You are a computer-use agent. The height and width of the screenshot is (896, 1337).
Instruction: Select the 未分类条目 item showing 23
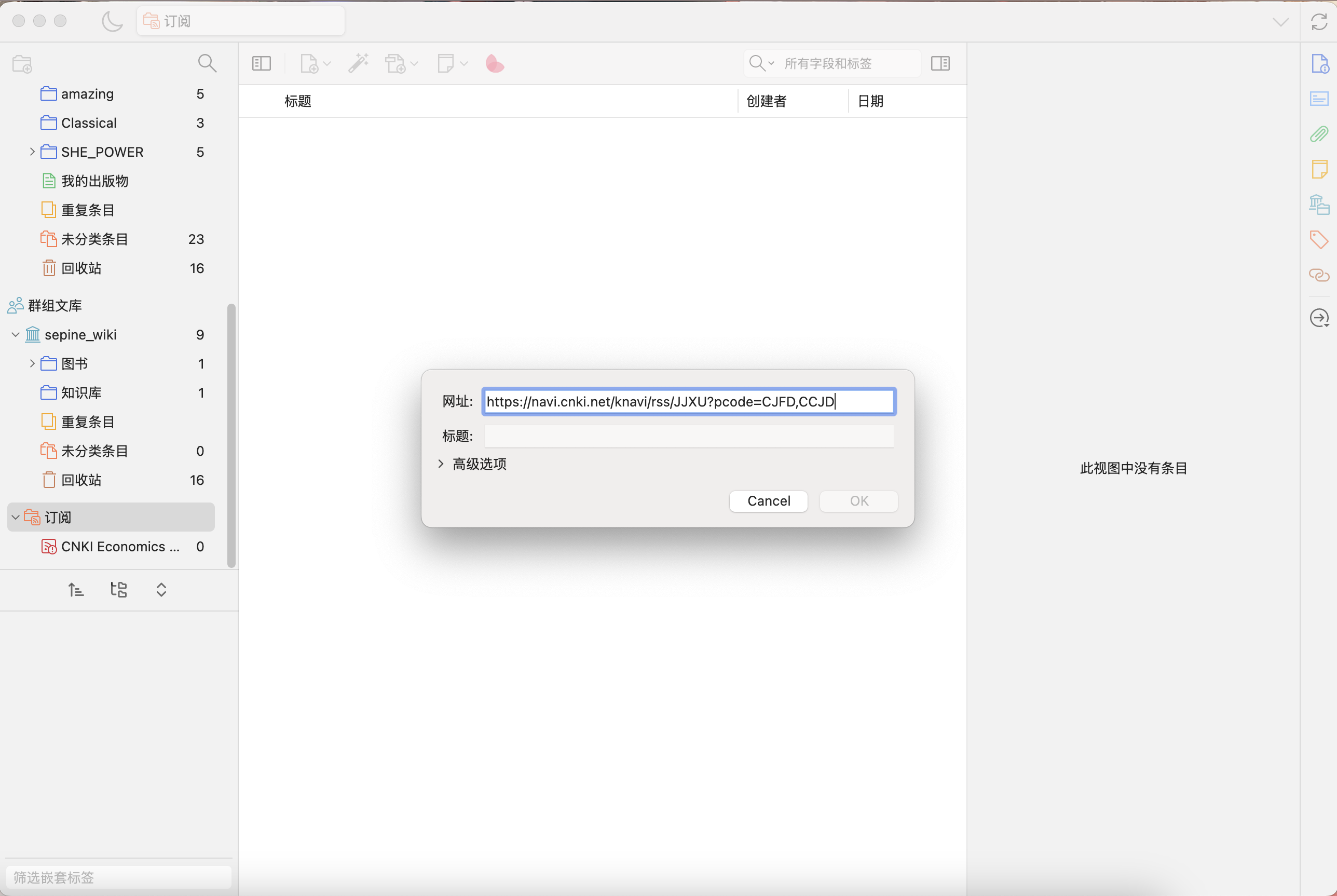tap(95, 239)
